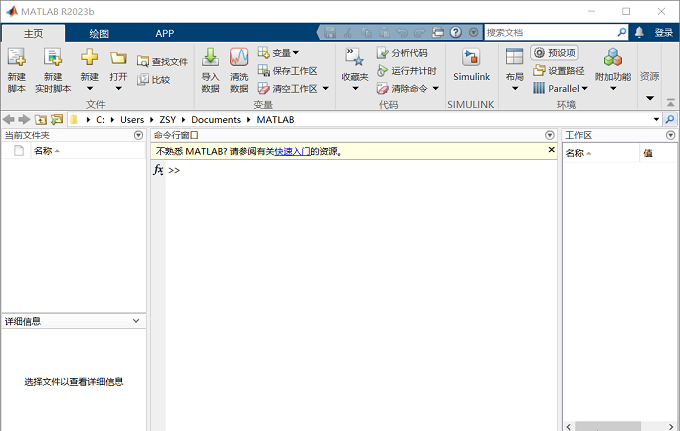The height and width of the screenshot is (431, 680).
Task: Open the 收藏夹 (Favorites) menu
Action: pos(355,70)
